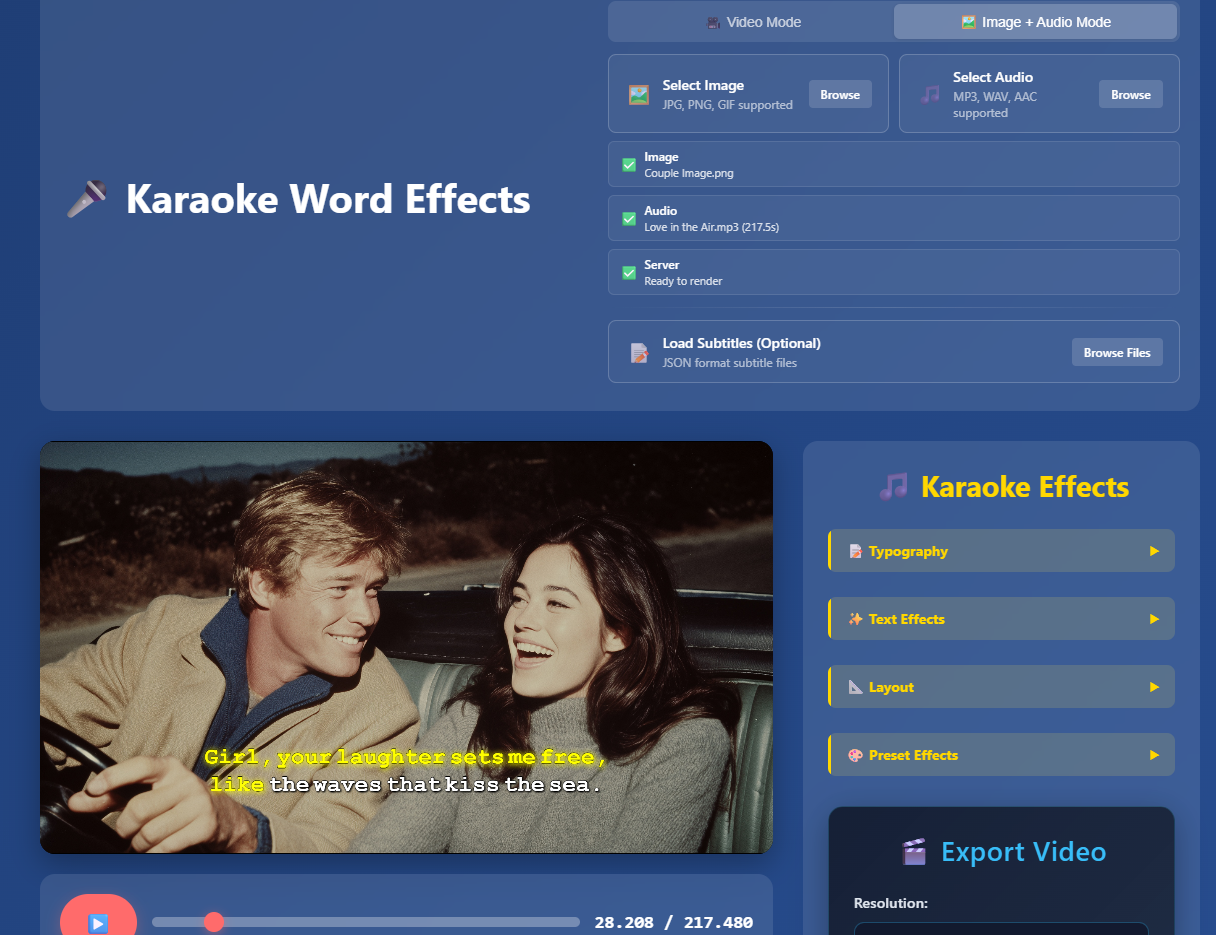Screen dimensions: 1216x935
Task: Click the video preview image
Action: 406,647
